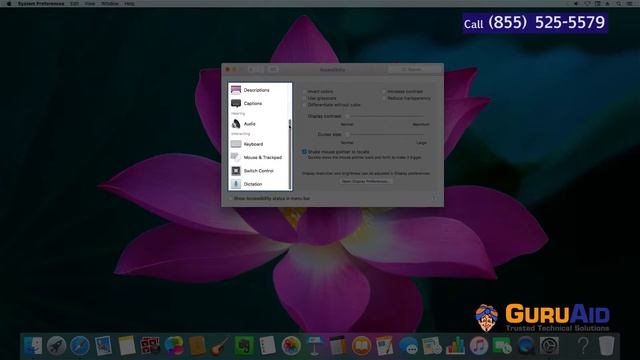Screen dimensions: 640x360
Task: Open Evernote from the Dock
Action: (x=244, y=345)
